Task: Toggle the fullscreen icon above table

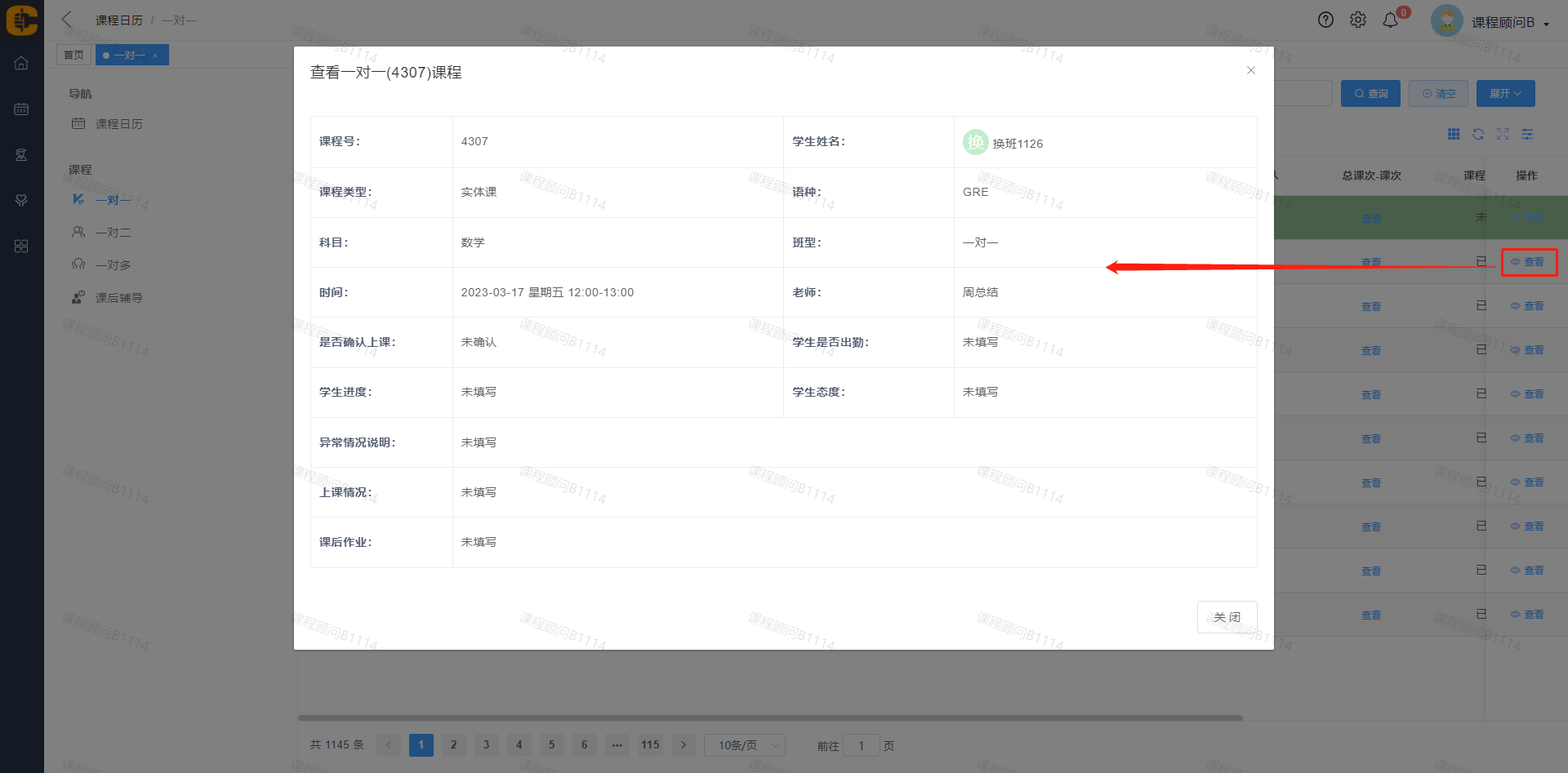Action: pos(1503,134)
